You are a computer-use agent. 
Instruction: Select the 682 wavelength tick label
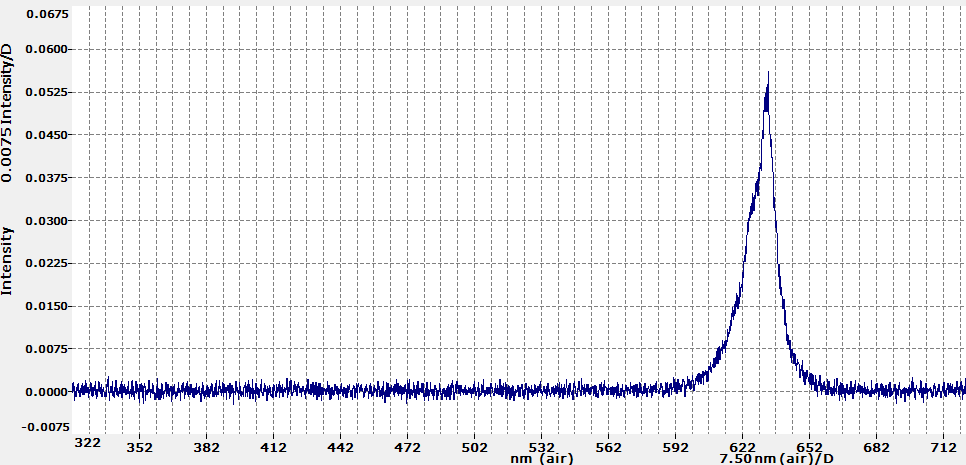pyautogui.click(x=877, y=446)
